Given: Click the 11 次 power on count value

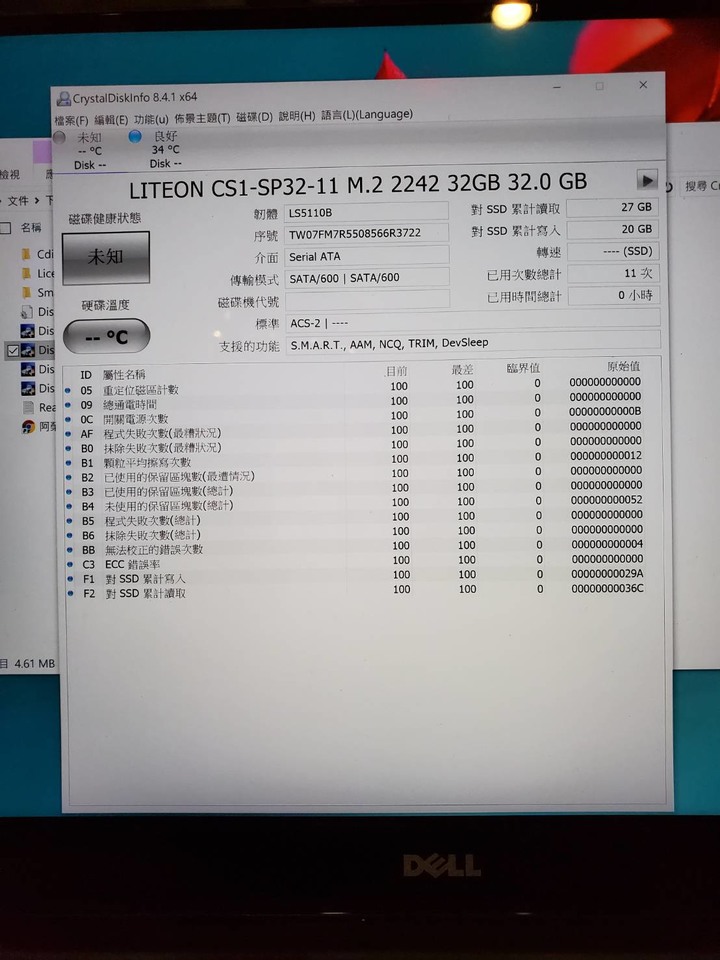Looking at the screenshot, I should pyautogui.click(x=613, y=274).
